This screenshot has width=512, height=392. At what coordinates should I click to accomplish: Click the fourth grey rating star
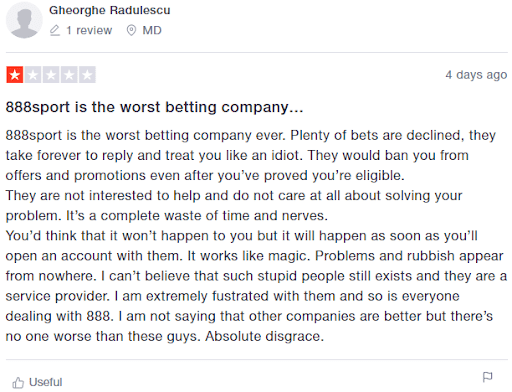point(69,75)
